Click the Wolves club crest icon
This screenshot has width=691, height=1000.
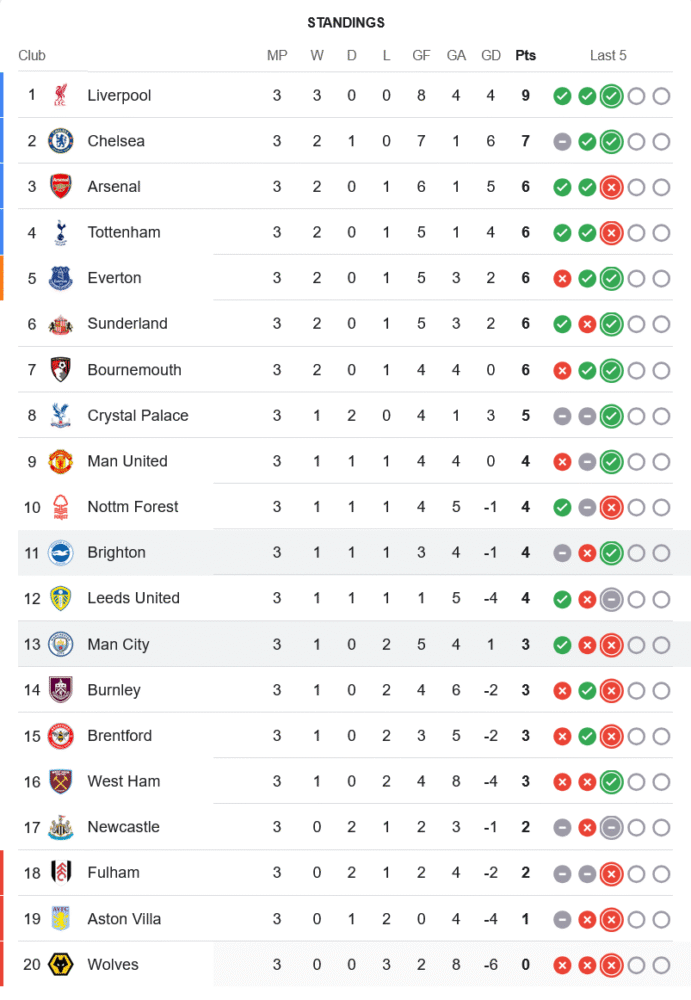[61, 964]
